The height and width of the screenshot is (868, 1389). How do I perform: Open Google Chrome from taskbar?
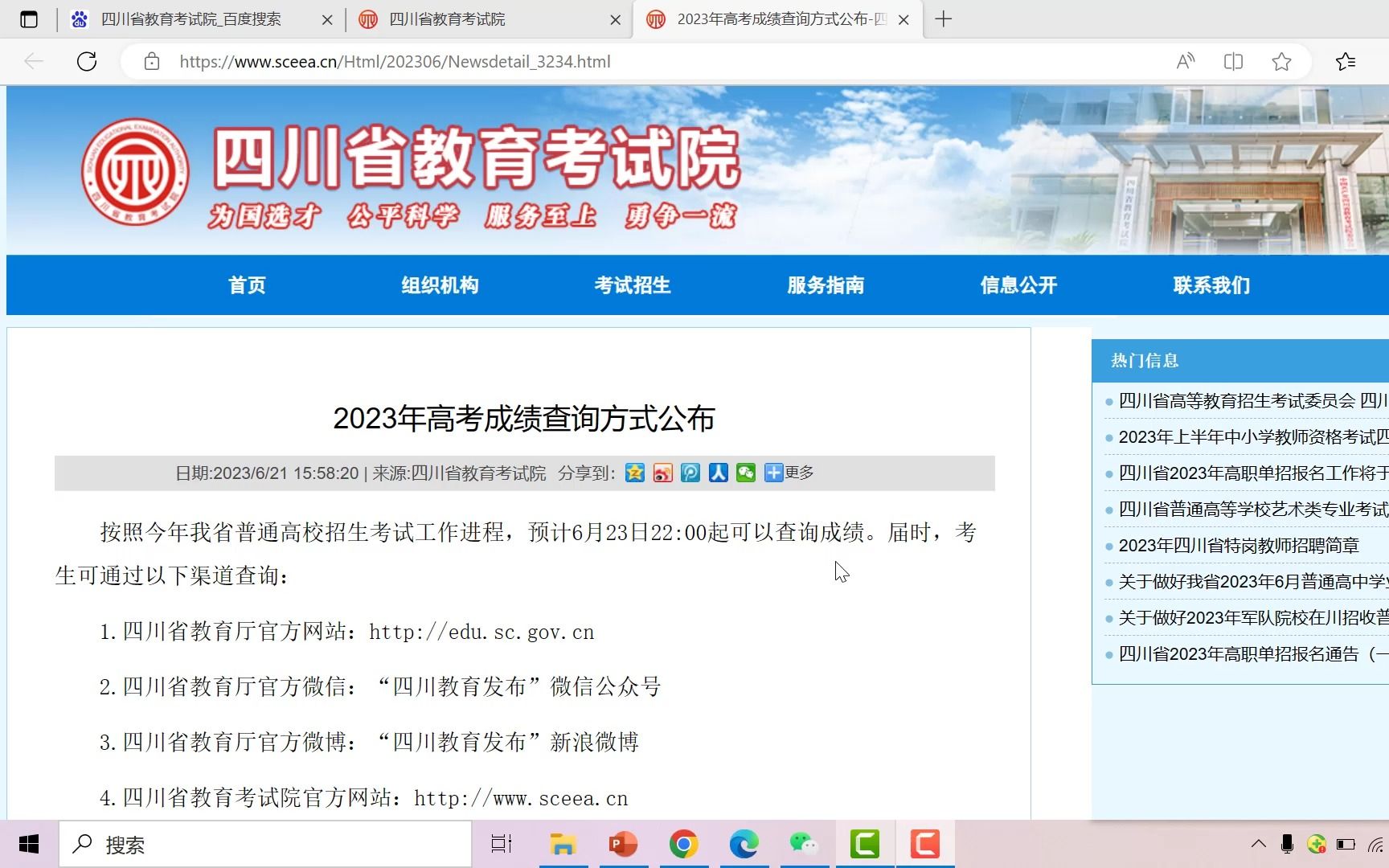point(683,844)
